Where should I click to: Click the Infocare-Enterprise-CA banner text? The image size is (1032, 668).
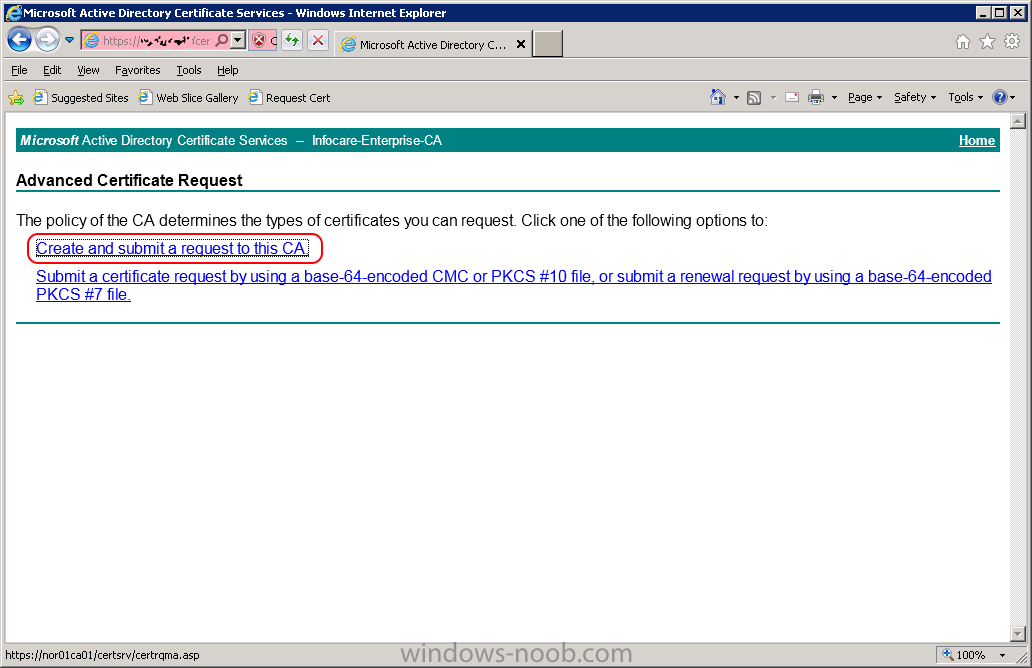pyautogui.click(x=377, y=140)
